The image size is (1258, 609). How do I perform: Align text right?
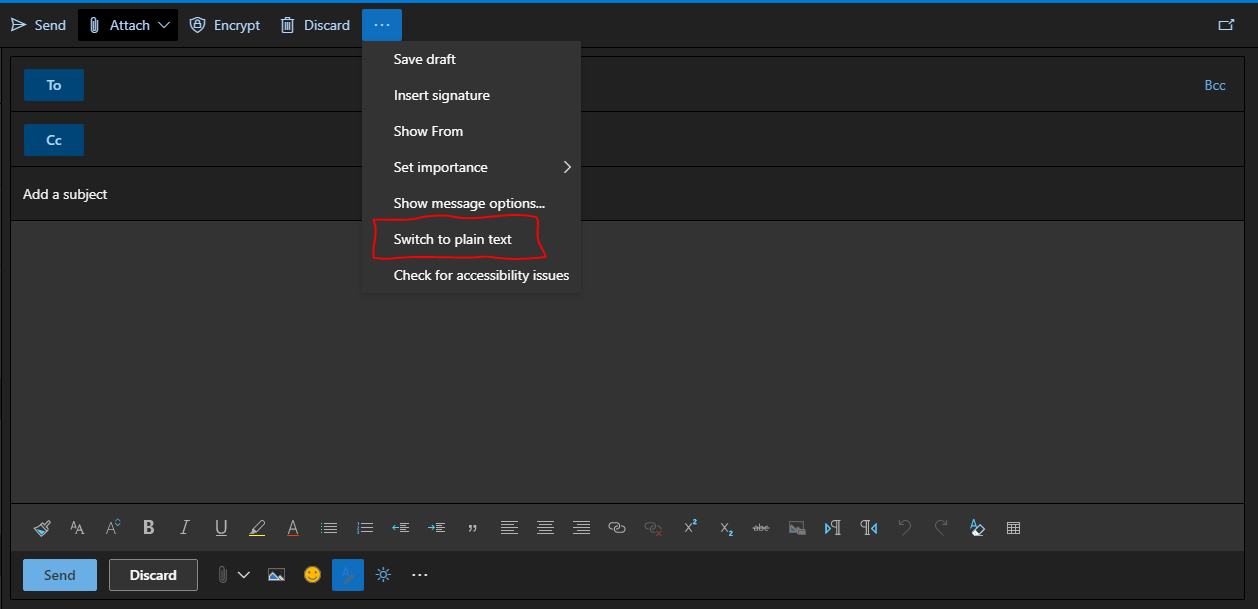pyautogui.click(x=581, y=528)
